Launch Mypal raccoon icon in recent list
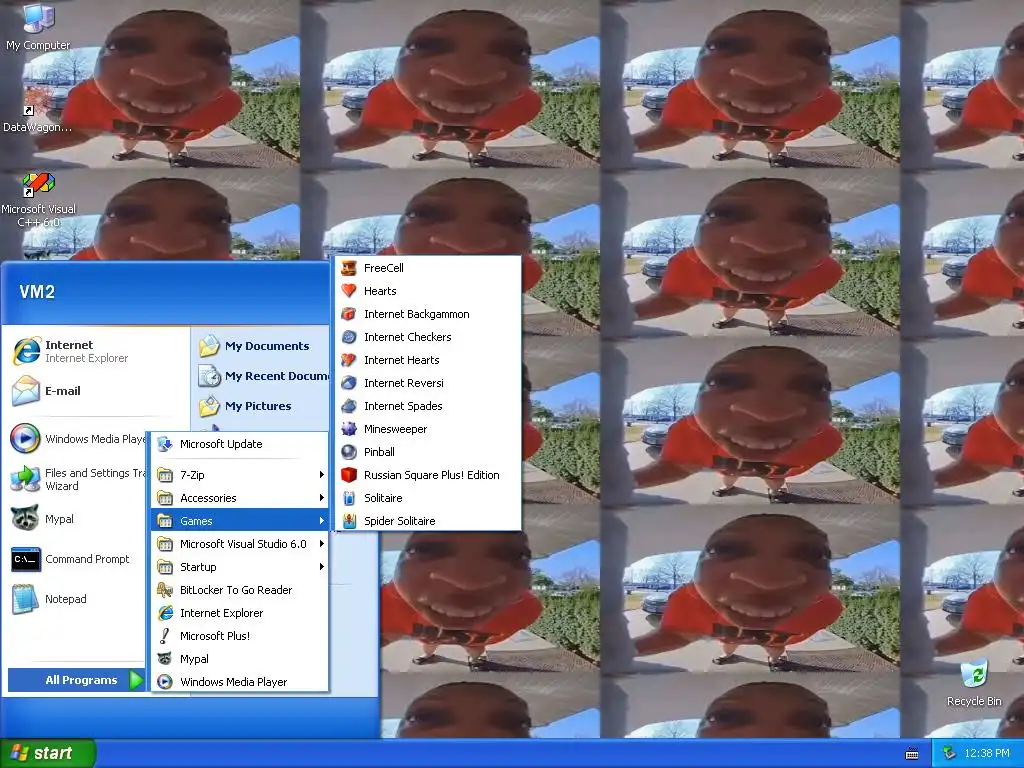Screen dimensions: 1024x768 (25, 519)
